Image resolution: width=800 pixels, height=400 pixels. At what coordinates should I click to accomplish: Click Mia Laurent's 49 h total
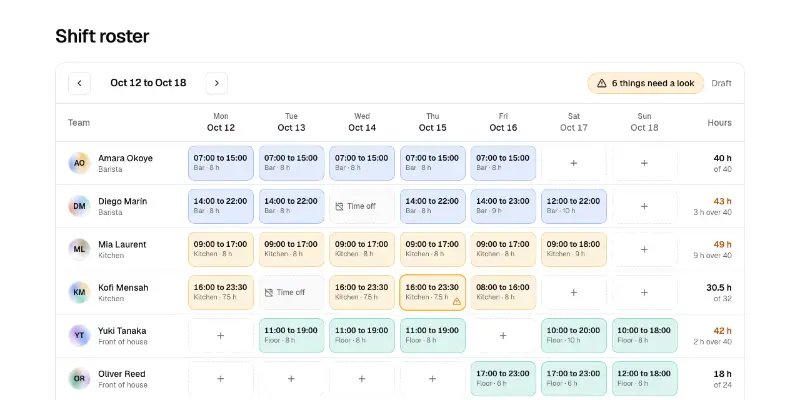[x=722, y=244]
